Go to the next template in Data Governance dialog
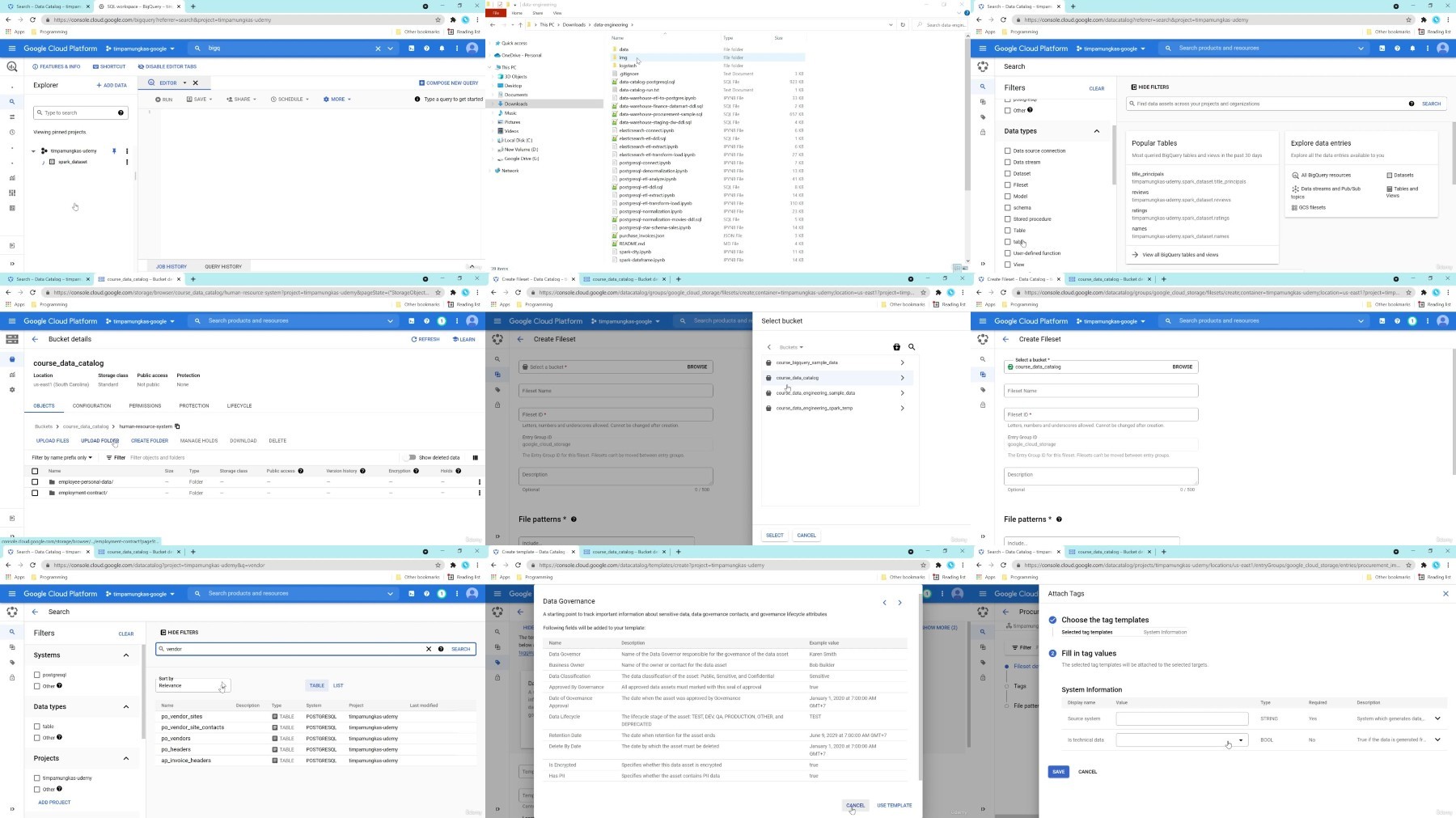The width and height of the screenshot is (1456, 818). [899, 603]
